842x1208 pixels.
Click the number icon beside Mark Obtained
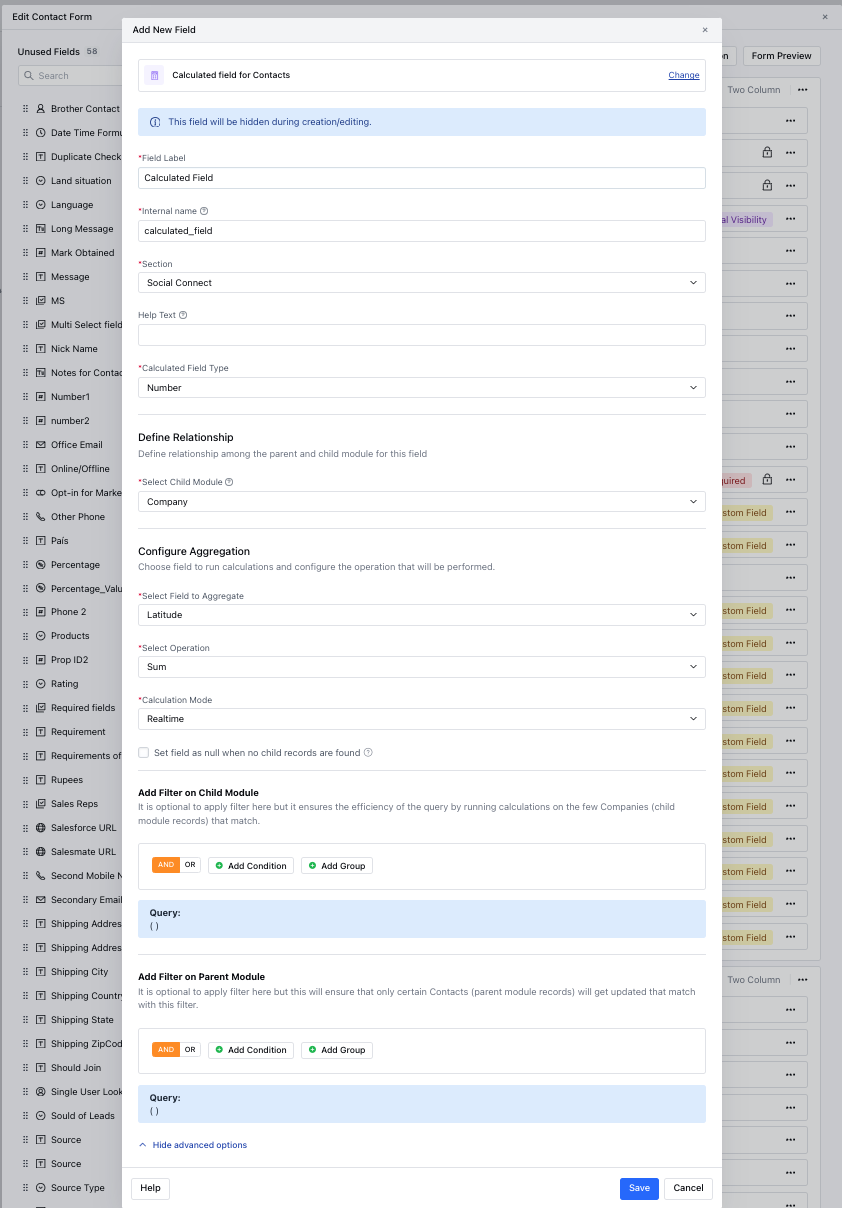pyautogui.click(x=41, y=253)
